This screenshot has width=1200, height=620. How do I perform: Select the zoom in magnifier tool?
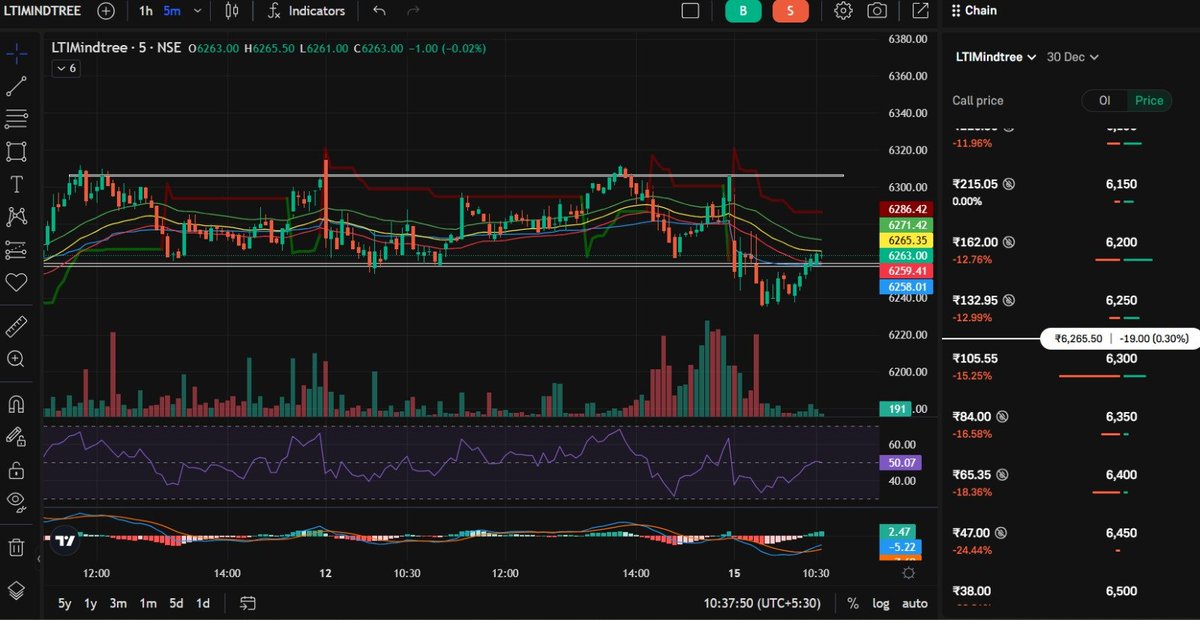tap(16, 358)
